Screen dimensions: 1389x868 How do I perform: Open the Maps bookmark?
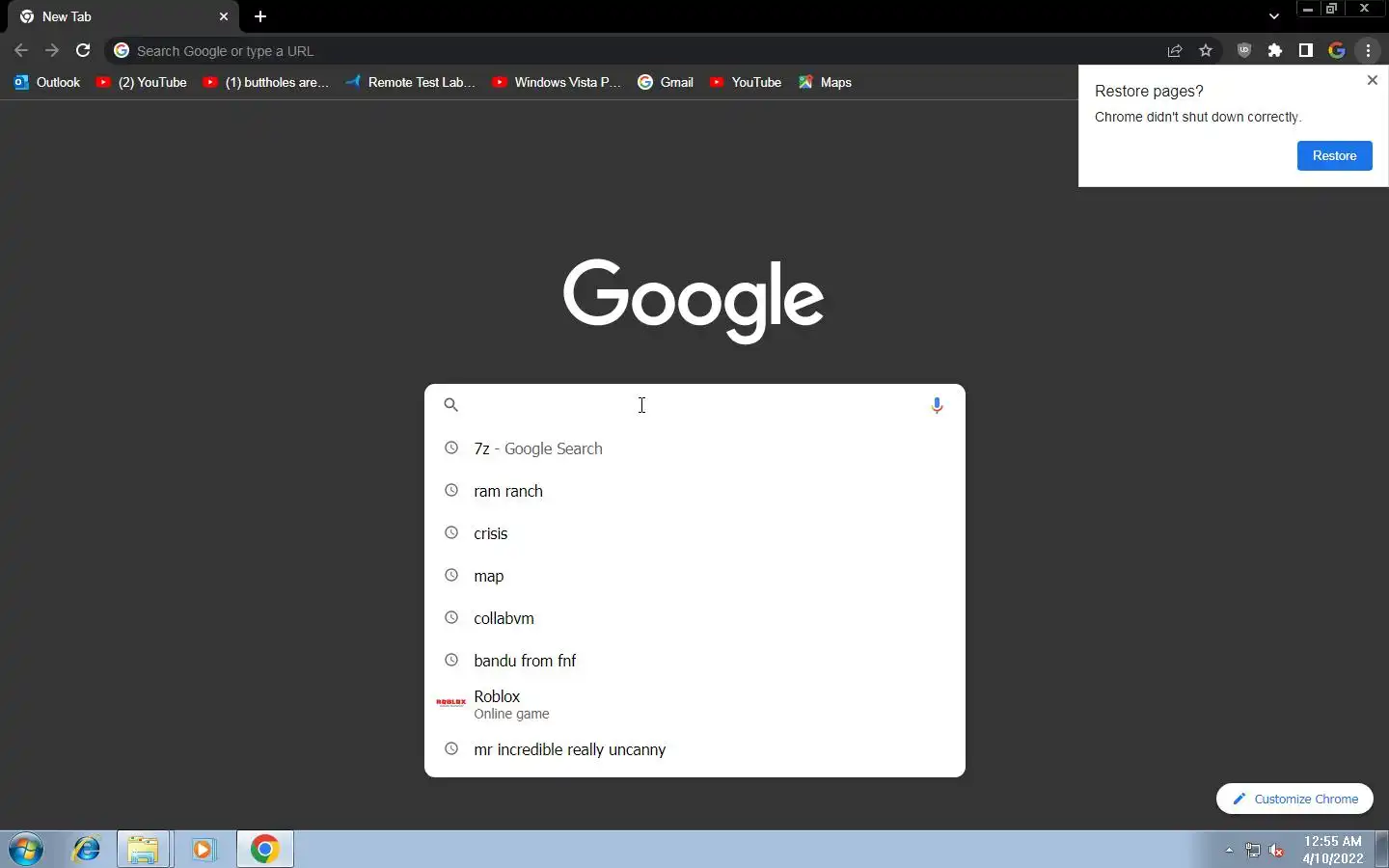[826, 82]
